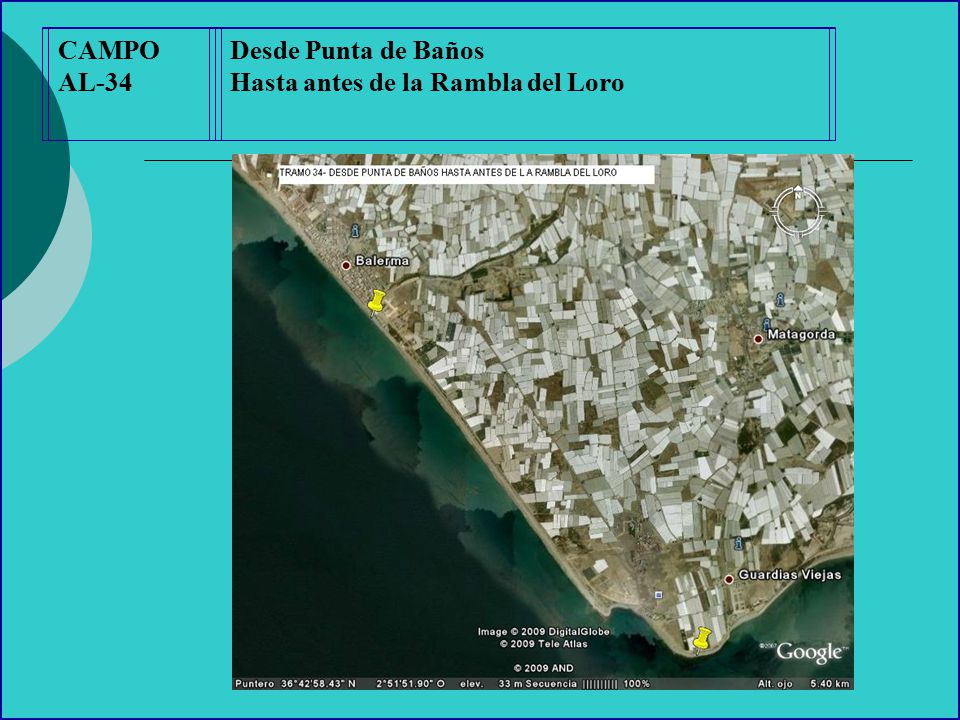Click the 'Desde Punta de Baños' heading line
This screenshot has width=960, height=720.
pyautogui.click(x=357, y=51)
